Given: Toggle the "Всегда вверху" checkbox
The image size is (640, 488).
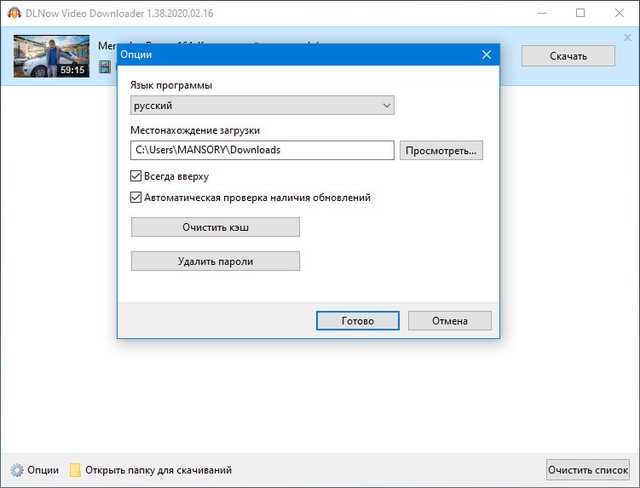Looking at the screenshot, I should click(136, 176).
